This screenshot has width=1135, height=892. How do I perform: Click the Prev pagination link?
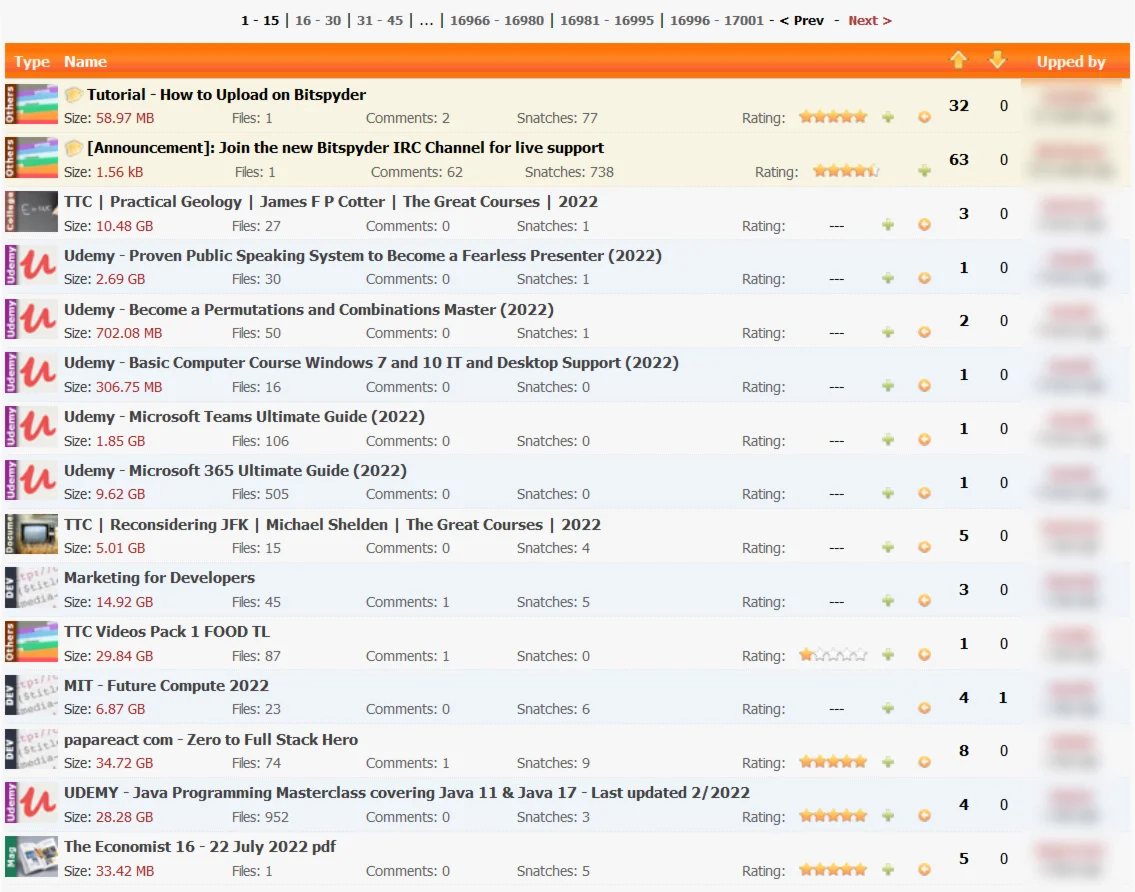coord(802,20)
